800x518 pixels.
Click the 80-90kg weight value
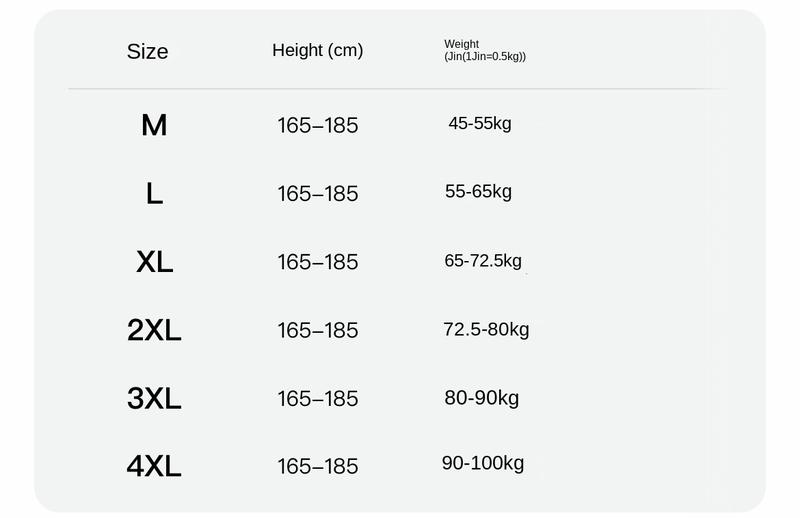coord(482,398)
